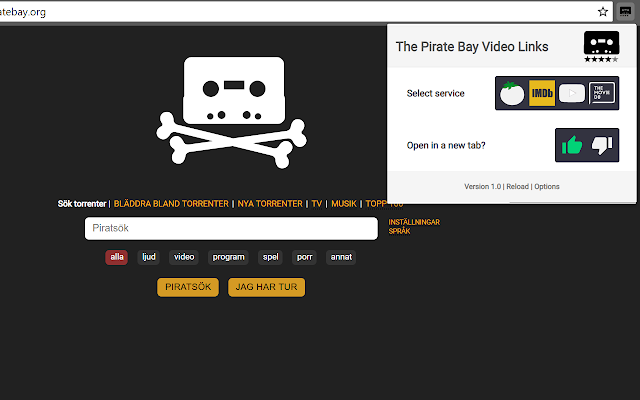Viewport: 640px width, 400px height.
Task: Select the program category filter
Action: (x=228, y=257)
